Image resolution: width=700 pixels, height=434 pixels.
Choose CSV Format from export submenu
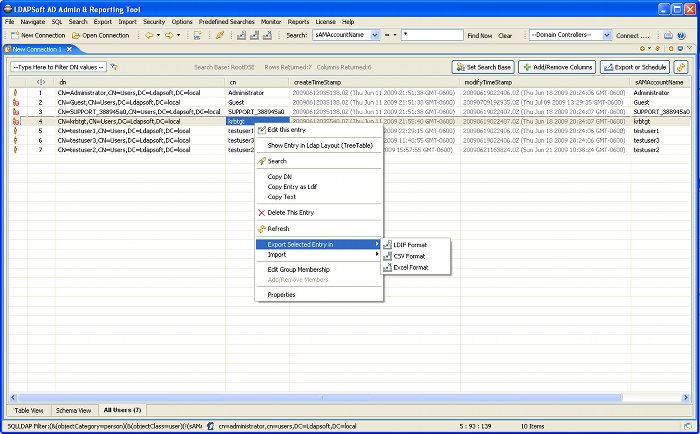tap(408, 255)
